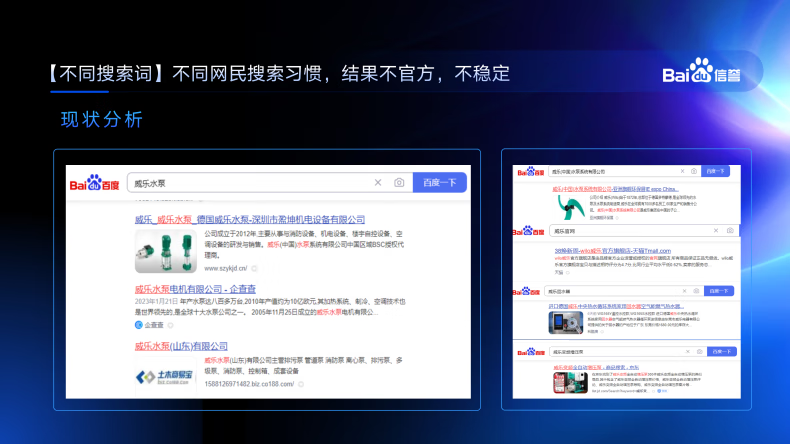Click the 百度一下 button next to the 威乐水泵 search
This screenshot has width=790, height=444.
tap(440, 182)
